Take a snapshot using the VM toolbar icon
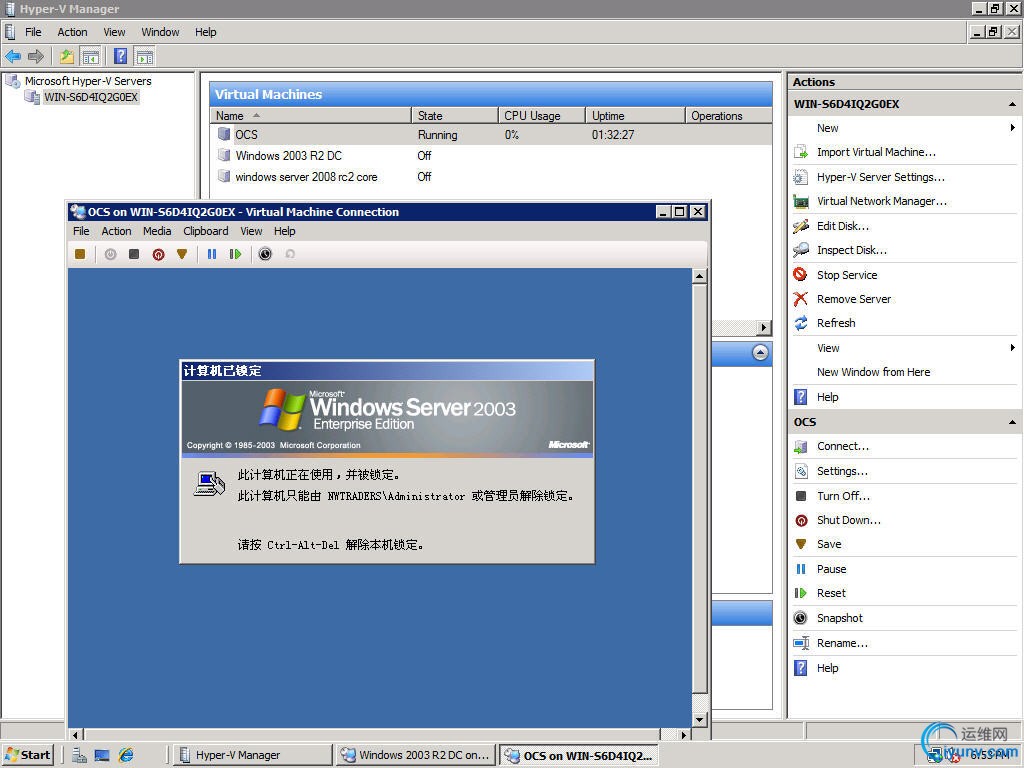 coord(265,254)
